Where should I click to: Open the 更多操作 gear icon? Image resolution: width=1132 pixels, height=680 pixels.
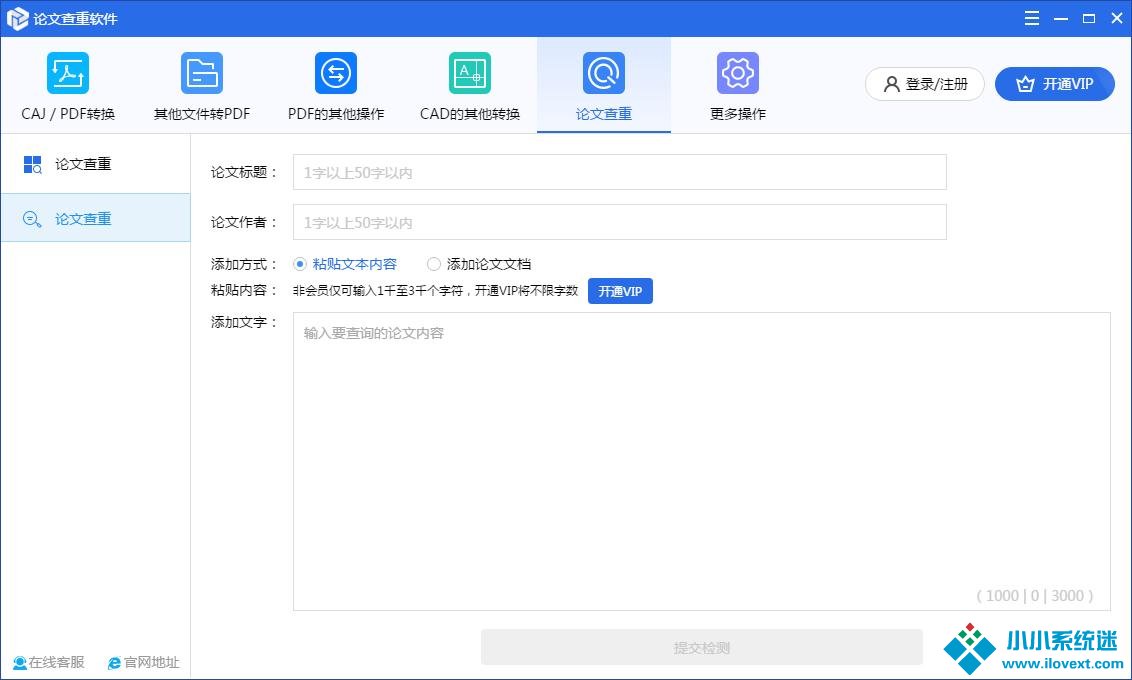click(738, 74)
